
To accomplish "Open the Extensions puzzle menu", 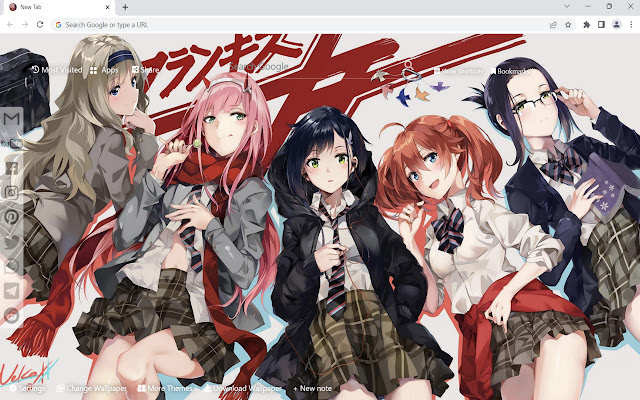I will pos(587,24).
